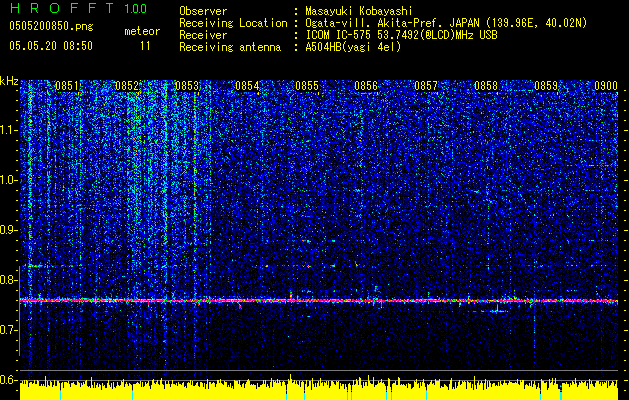Select the observer name Masayuki Kobayashi
Viewport: 629px width, 400px height.
(359, 11)
